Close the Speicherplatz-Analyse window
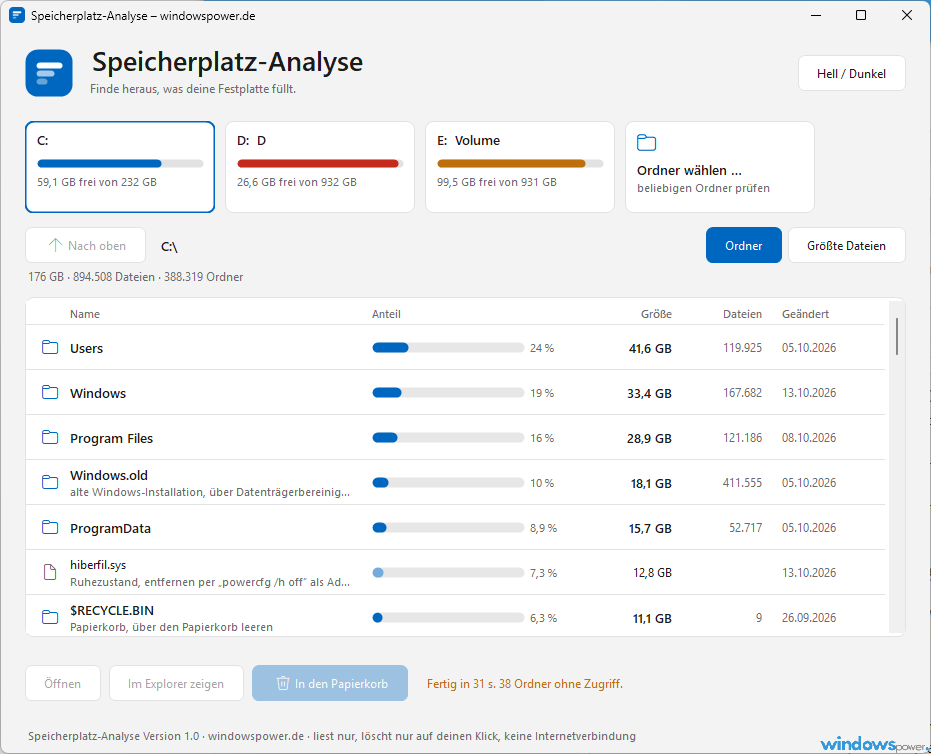Viewport: 931px width, 754px height. (x=907, y=15)
